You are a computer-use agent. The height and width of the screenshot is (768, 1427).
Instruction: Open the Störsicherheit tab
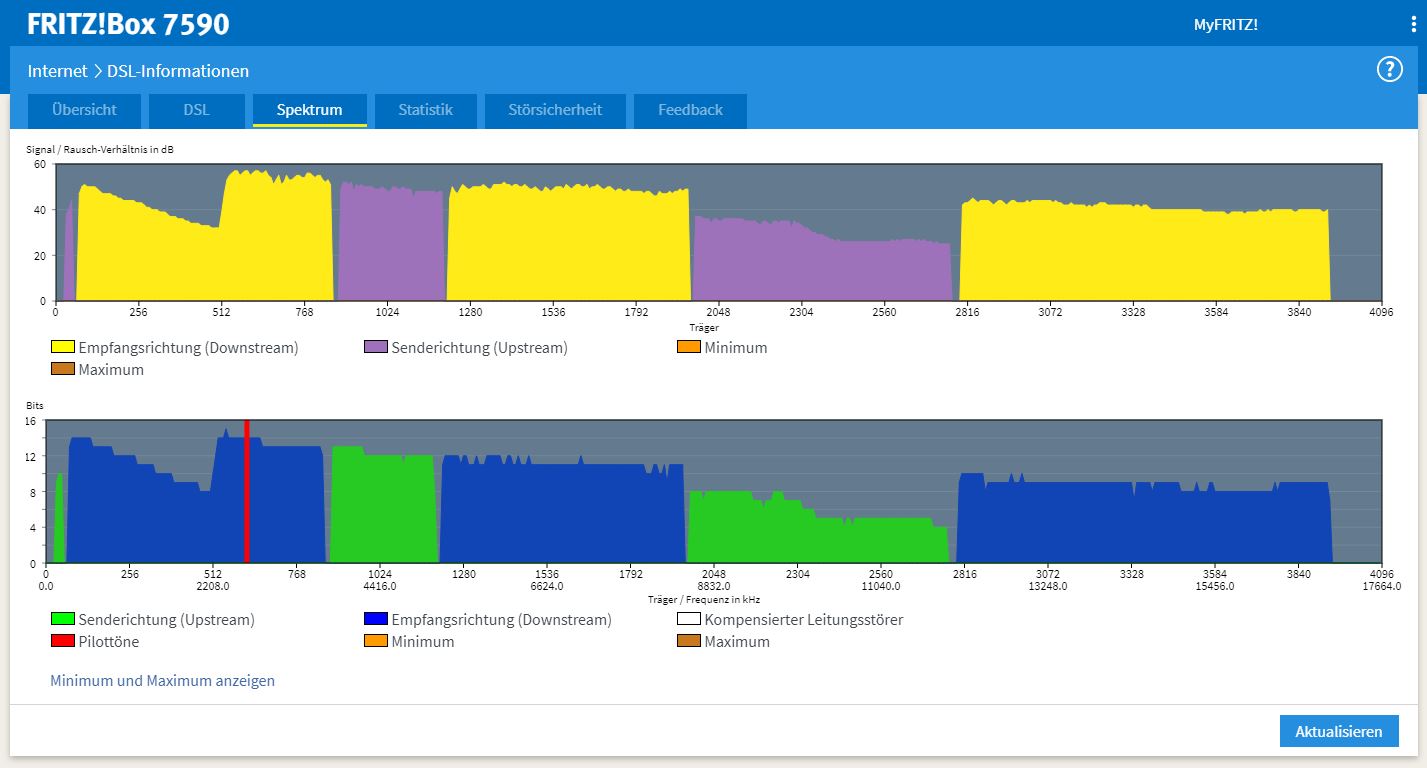555,110
